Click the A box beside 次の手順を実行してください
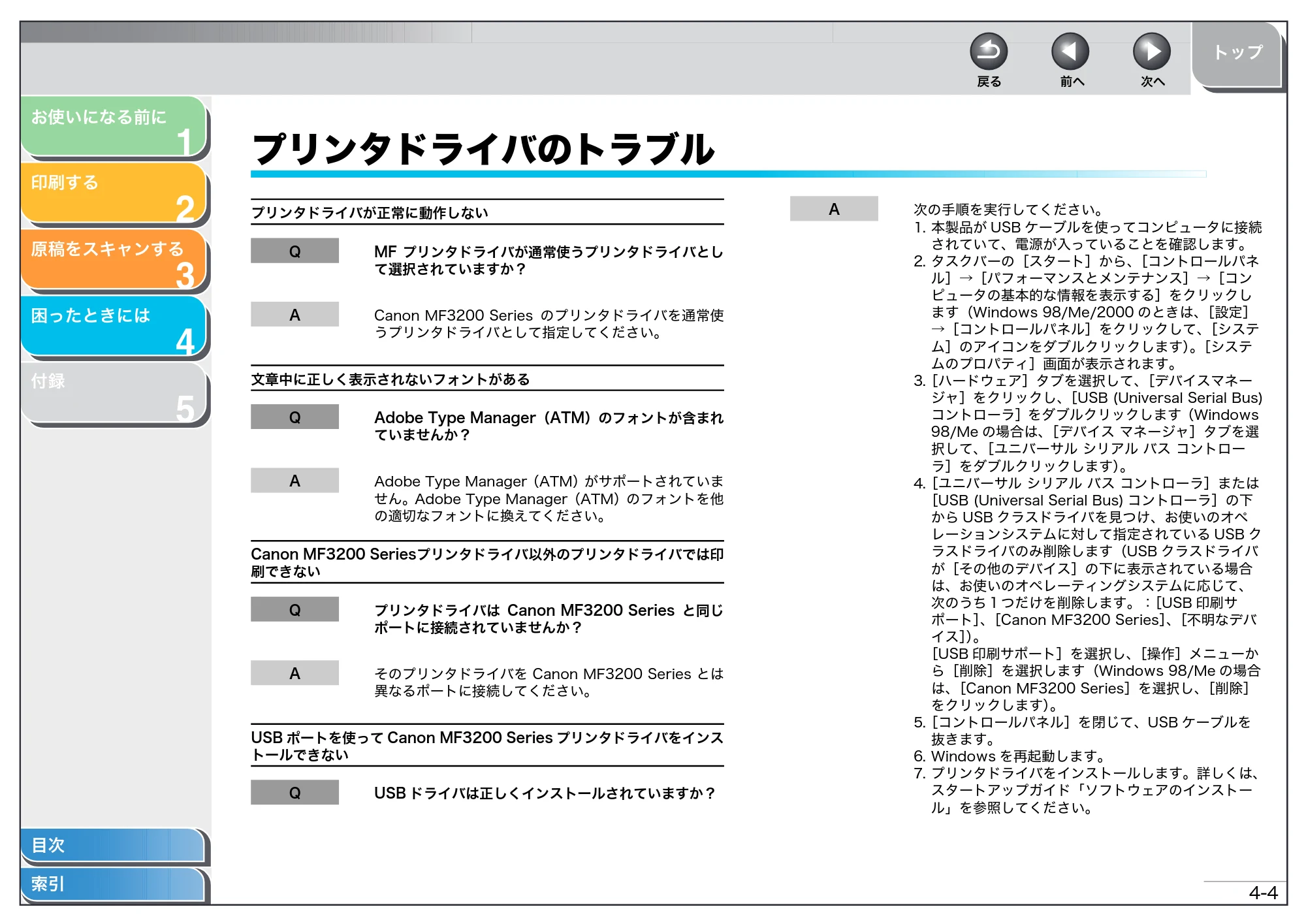1306x924 pixels. tap(834, 209)
